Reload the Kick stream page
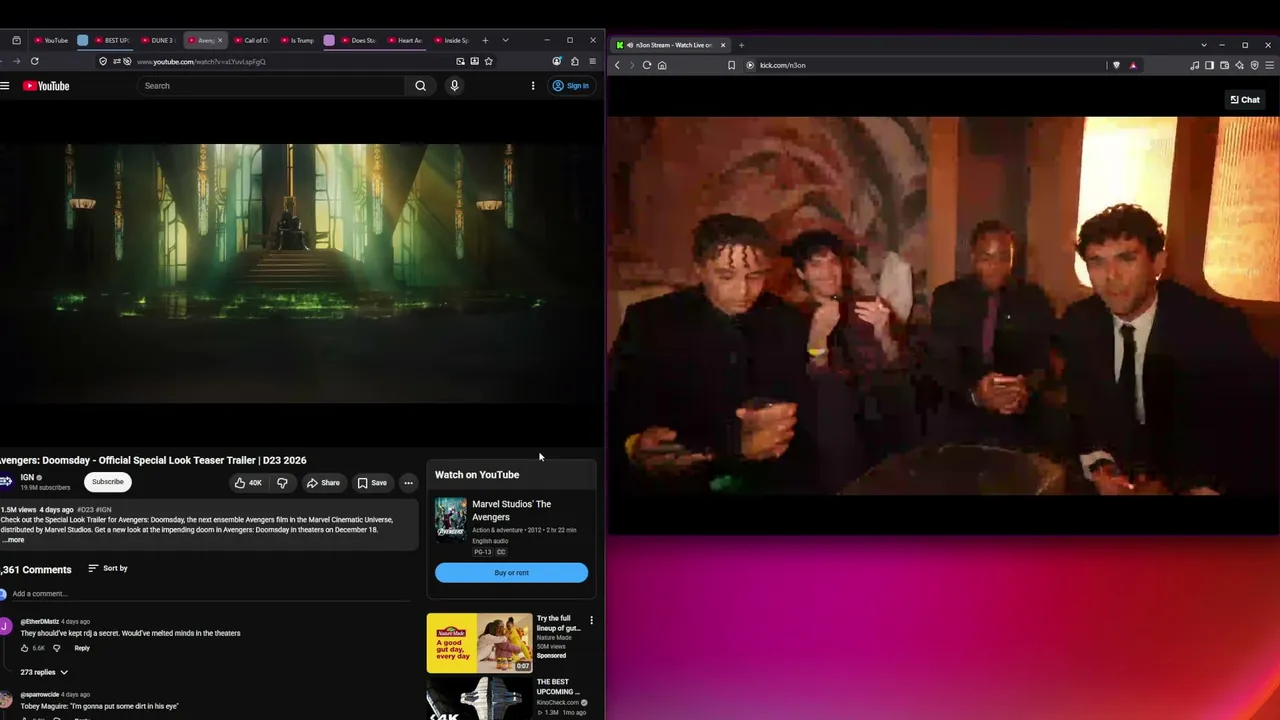1280x720 pixels. click(x=647, y=65)
